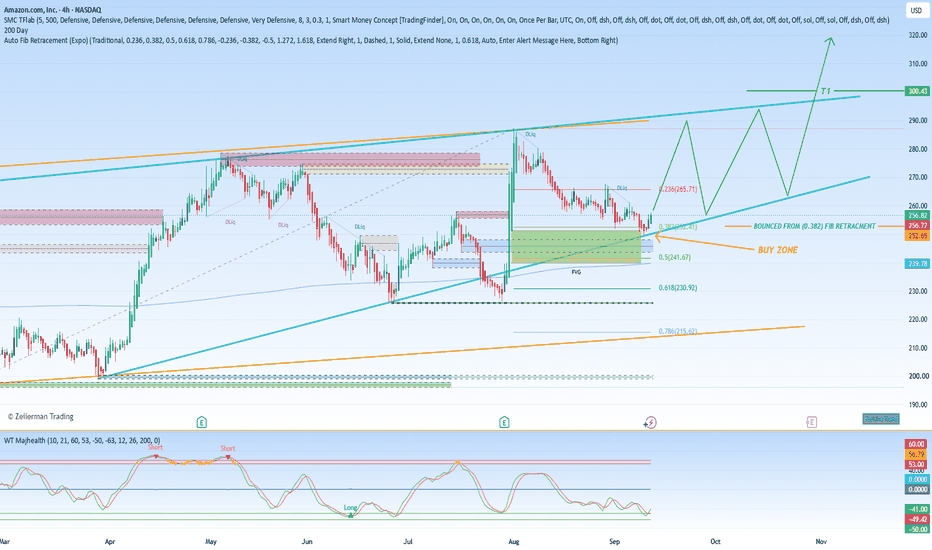
Task: Click the watermark badge at bottom right
Action: tap(881, 419)
